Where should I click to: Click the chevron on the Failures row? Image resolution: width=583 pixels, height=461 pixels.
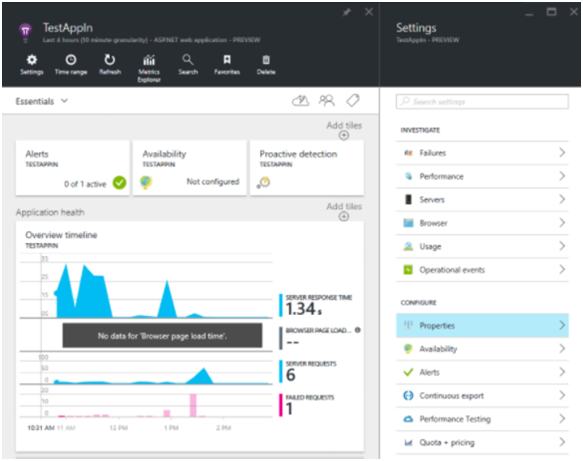pos(562,152)
